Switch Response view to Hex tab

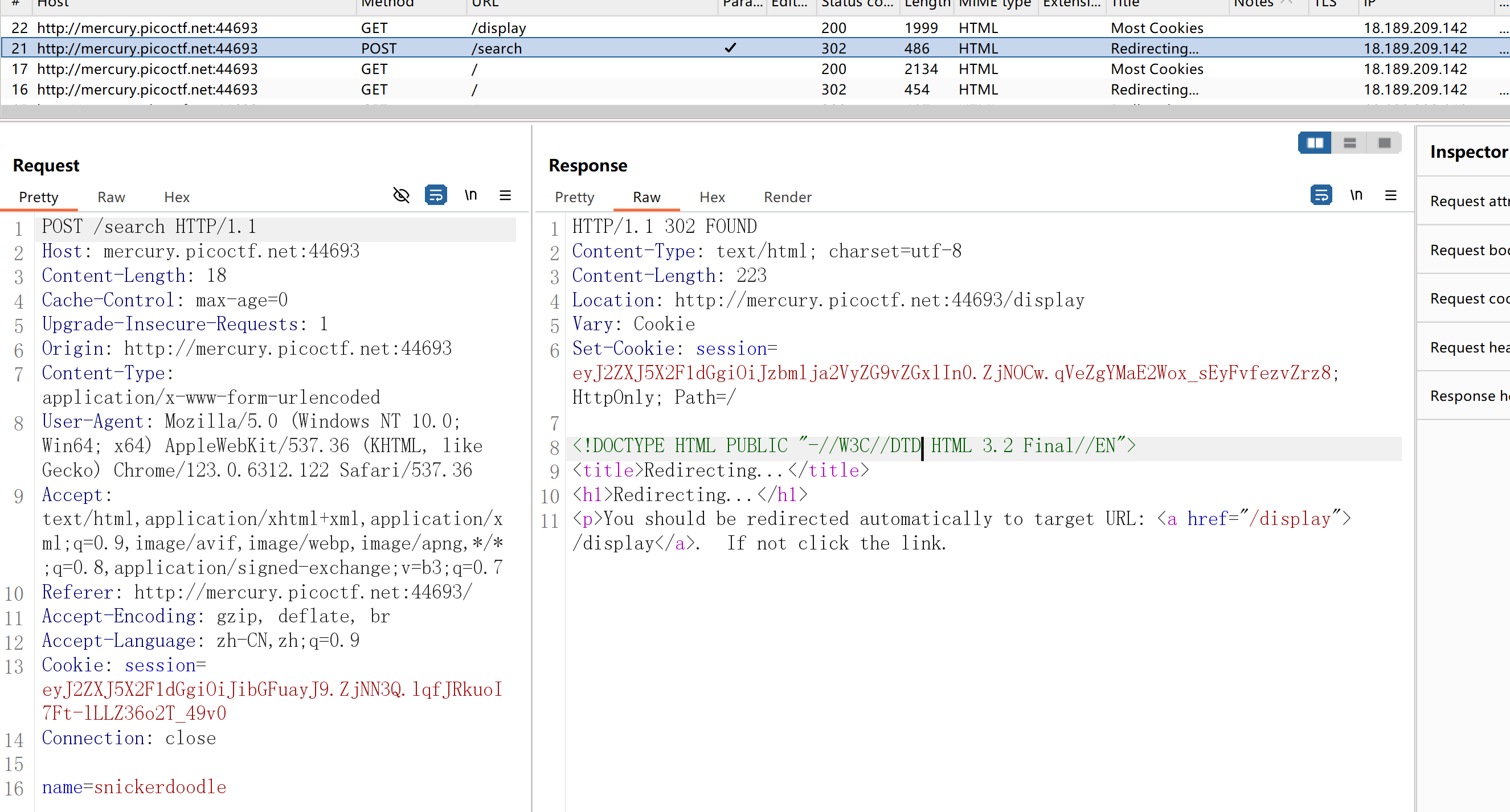tap(712, 198)
